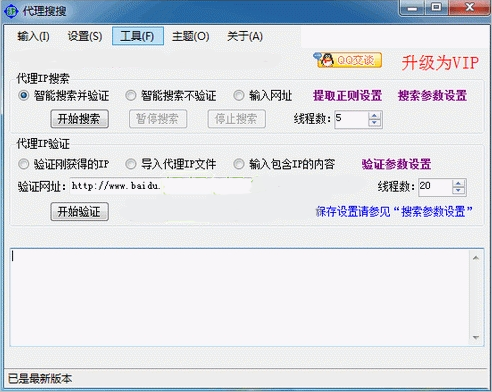Open the 主题(O) menu
The height and width of the screenshot is (392, 492).
(191, 36)
